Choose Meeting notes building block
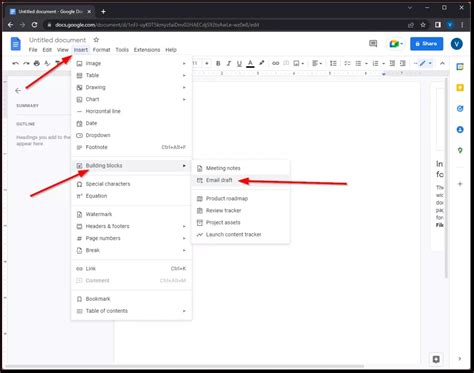The image size is (474, 373). tap(241, 168)
